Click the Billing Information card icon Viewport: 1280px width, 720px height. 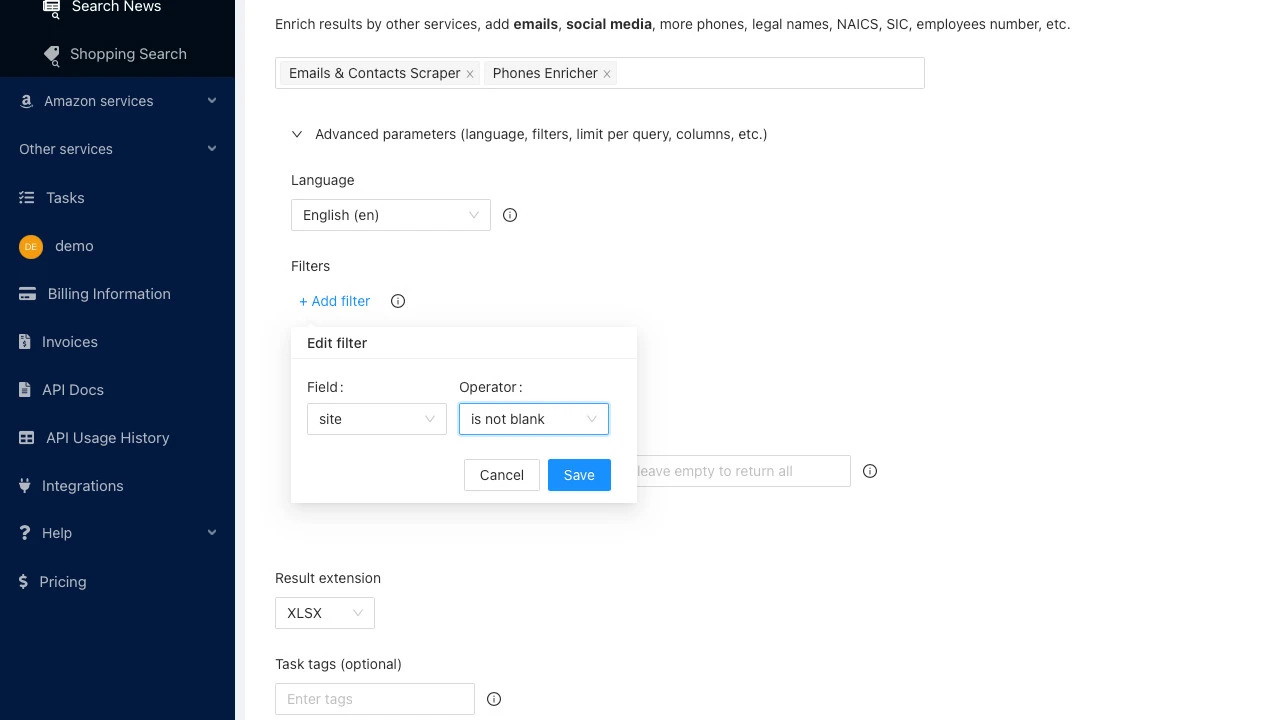(x=28, y=294)
